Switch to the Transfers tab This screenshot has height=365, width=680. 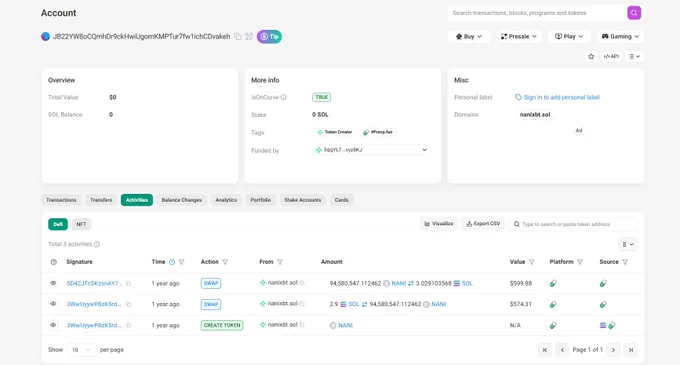click(x=101, y=200)
